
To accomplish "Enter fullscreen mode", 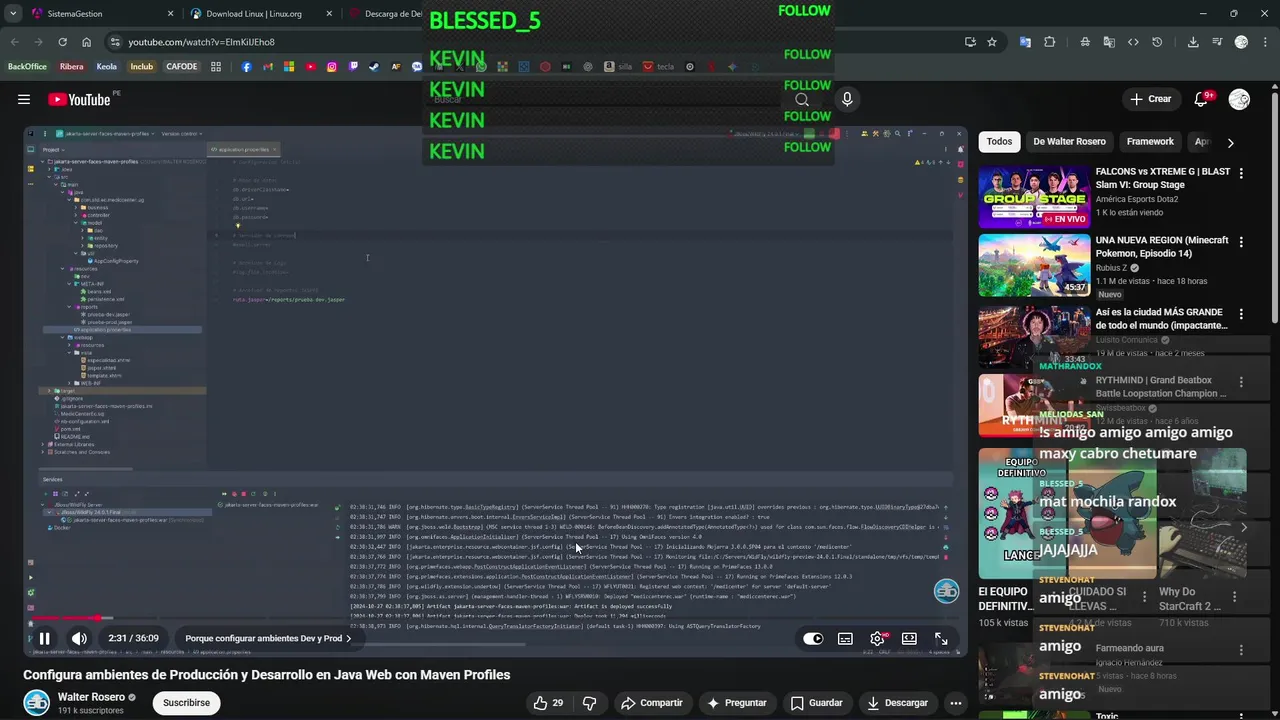I will point(941,639).
